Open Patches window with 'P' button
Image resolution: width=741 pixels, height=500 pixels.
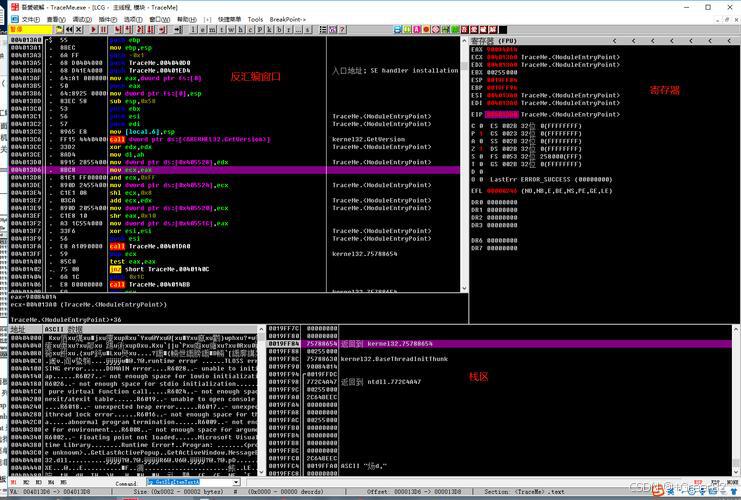coord(260,29)
